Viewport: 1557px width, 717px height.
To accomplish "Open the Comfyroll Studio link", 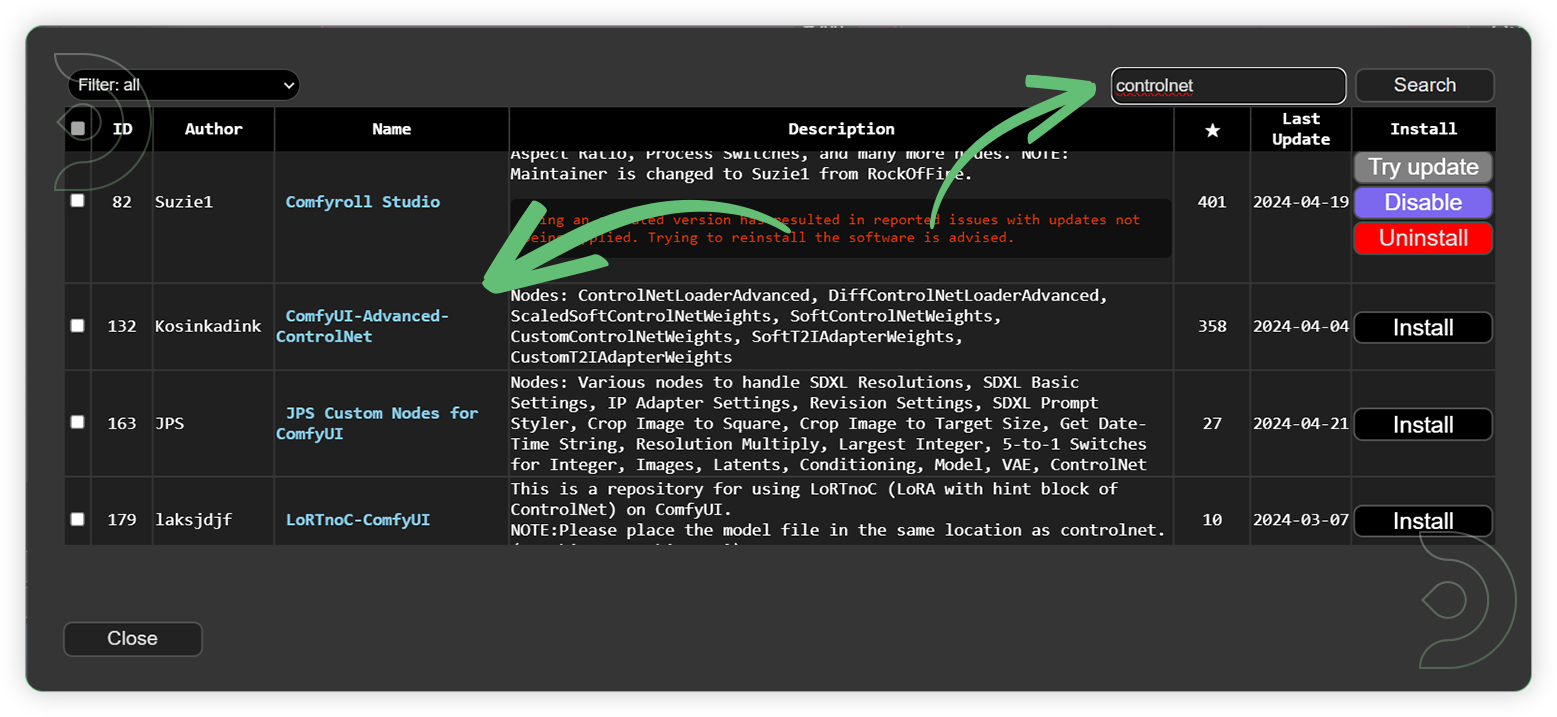I will click(362, 202).
